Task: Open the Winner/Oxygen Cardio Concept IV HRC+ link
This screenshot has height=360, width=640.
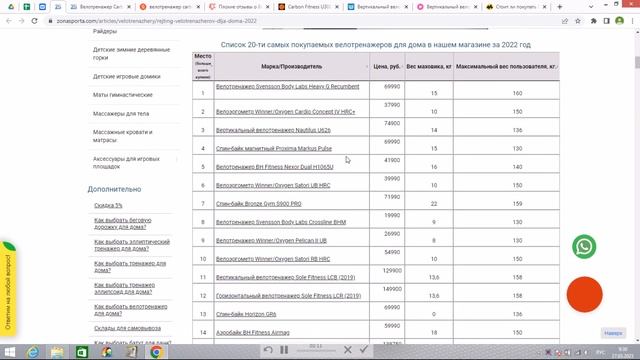Action: pos(285,111)
